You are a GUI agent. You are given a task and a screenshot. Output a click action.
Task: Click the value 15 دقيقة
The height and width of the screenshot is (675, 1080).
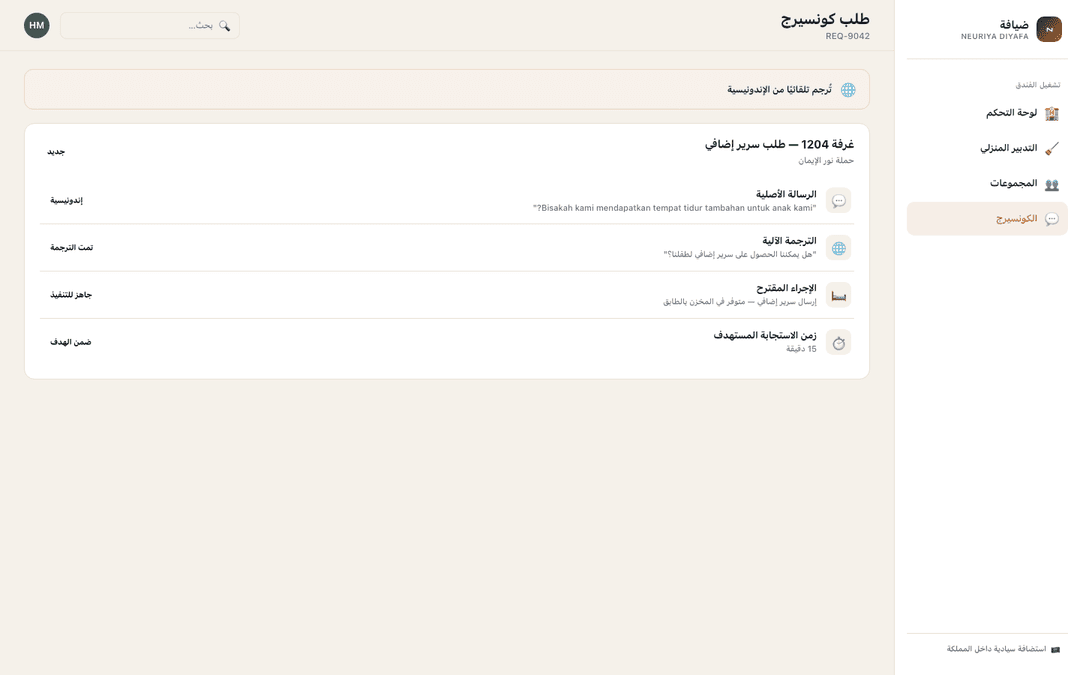[802, 349]
